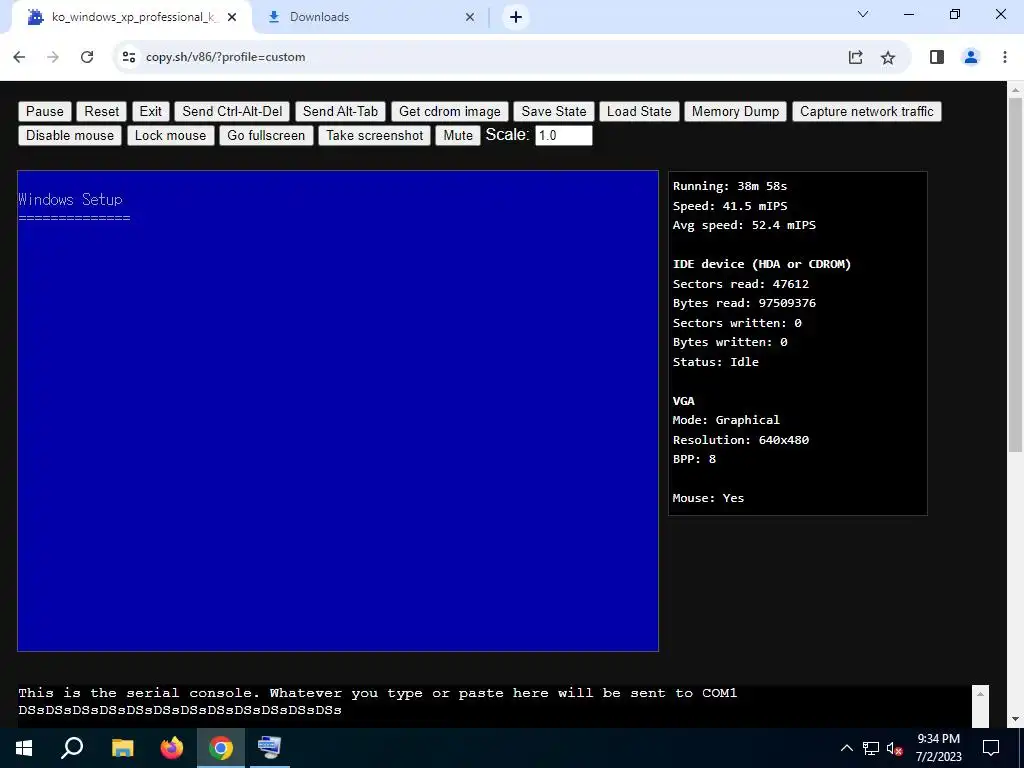1024x768 pixels.
Task: Open the Chrome profile avatar
Action: [971, 57]
